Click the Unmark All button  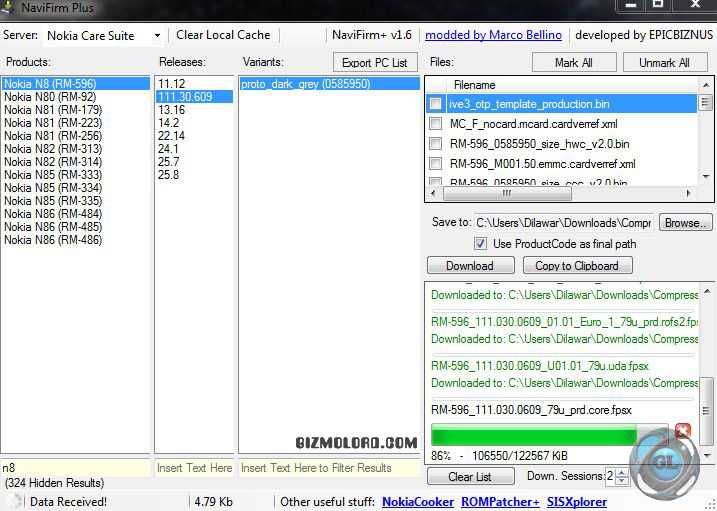click(665, 63)
